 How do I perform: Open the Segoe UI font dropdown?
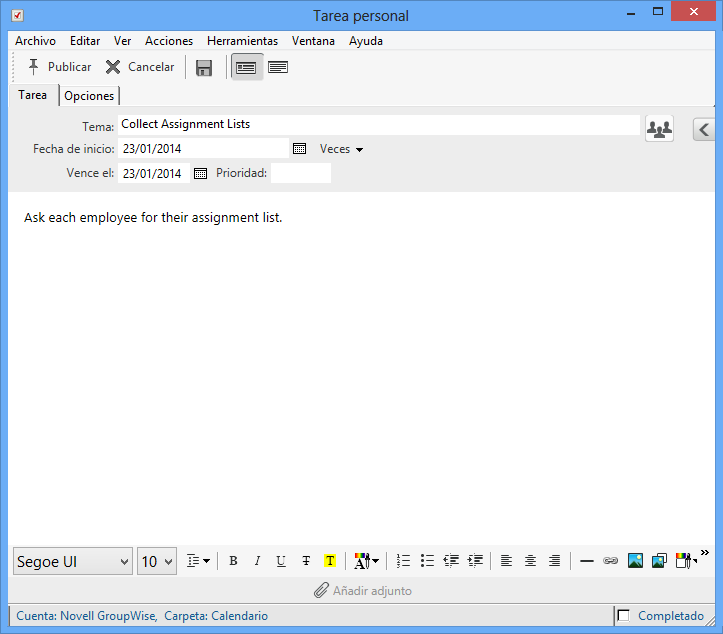[x=73, y=561]
